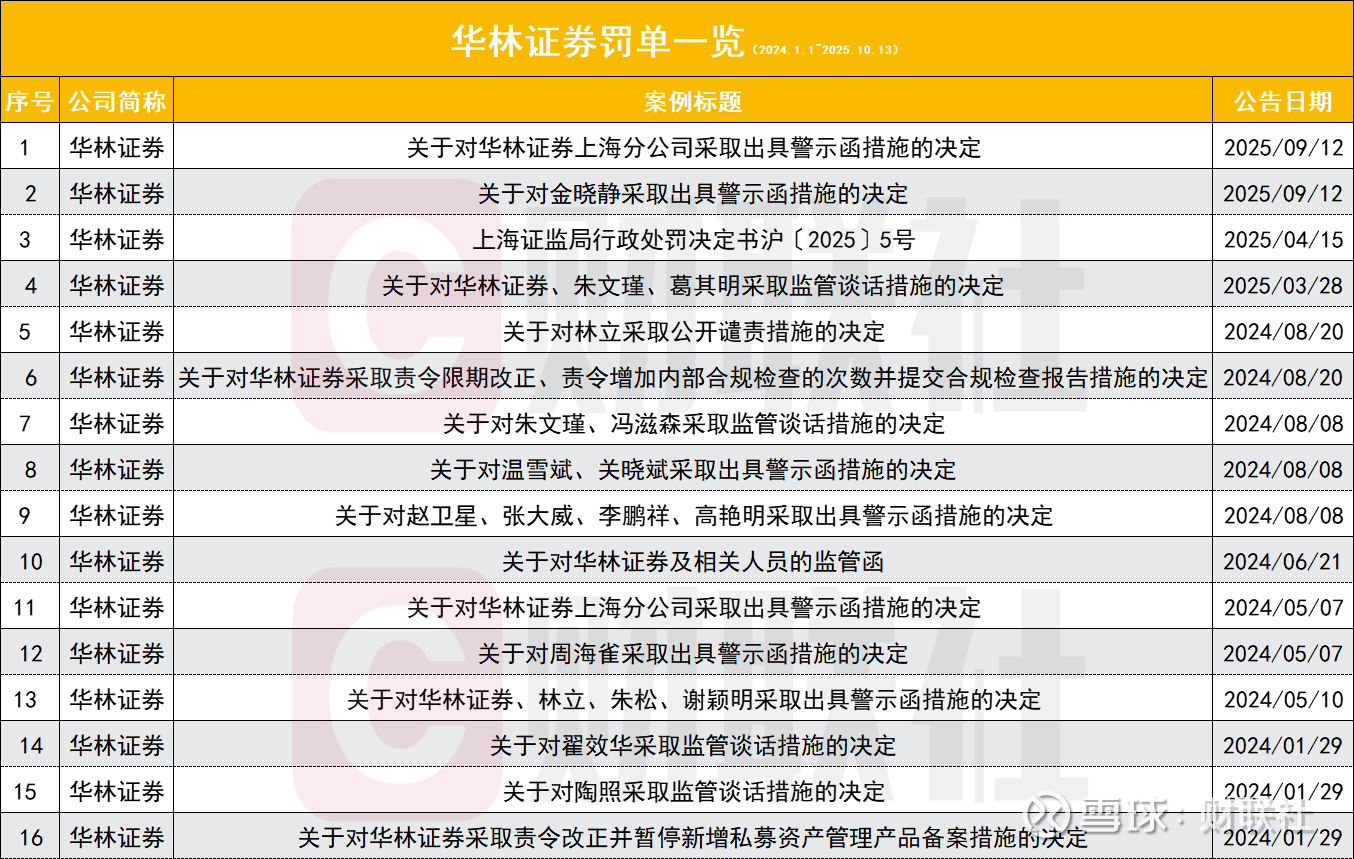
Task: Select the "公告日期" column header
Action: (x=1283, y=101)
